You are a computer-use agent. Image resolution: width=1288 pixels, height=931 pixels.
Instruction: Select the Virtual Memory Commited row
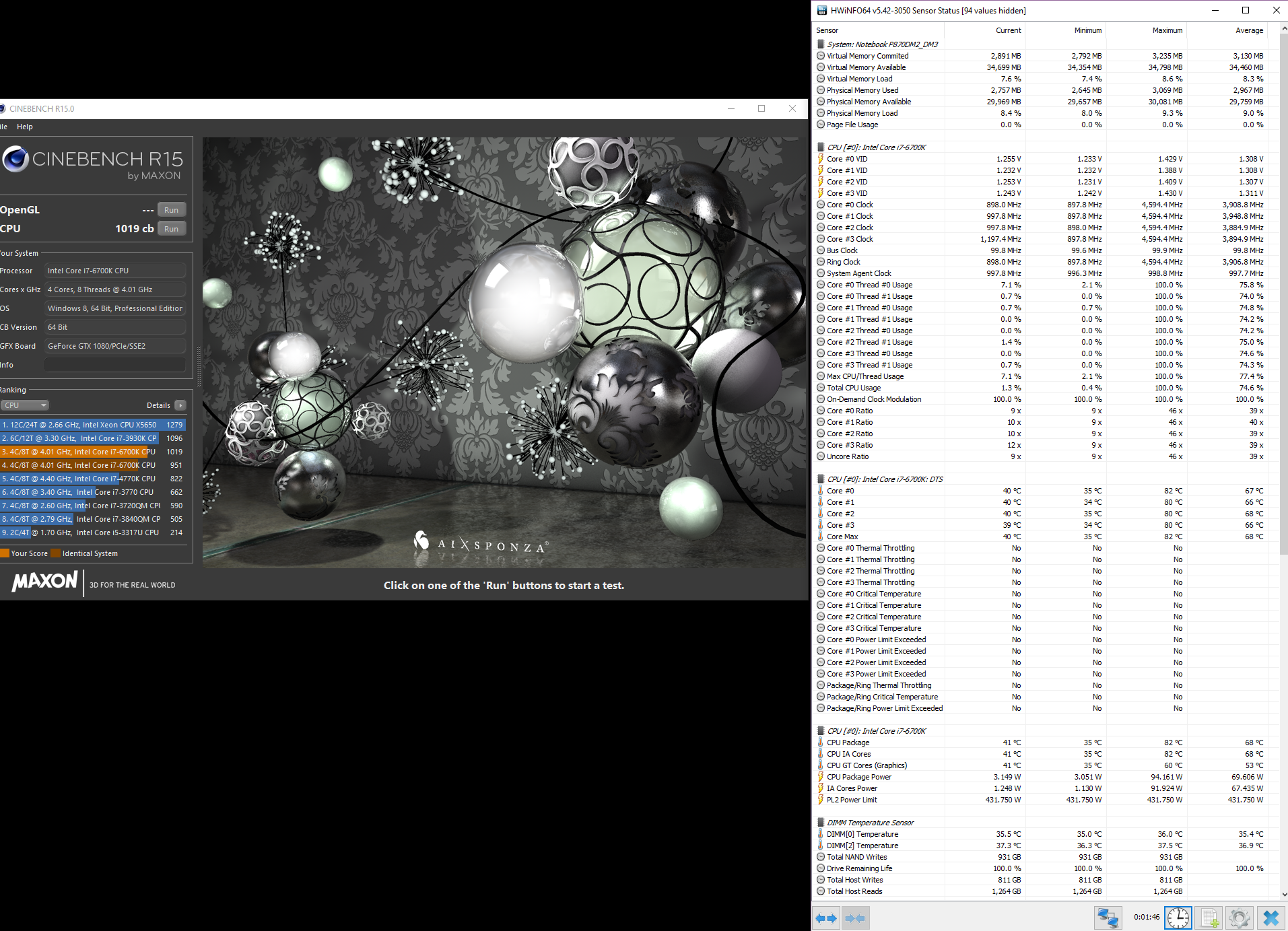1042,56
